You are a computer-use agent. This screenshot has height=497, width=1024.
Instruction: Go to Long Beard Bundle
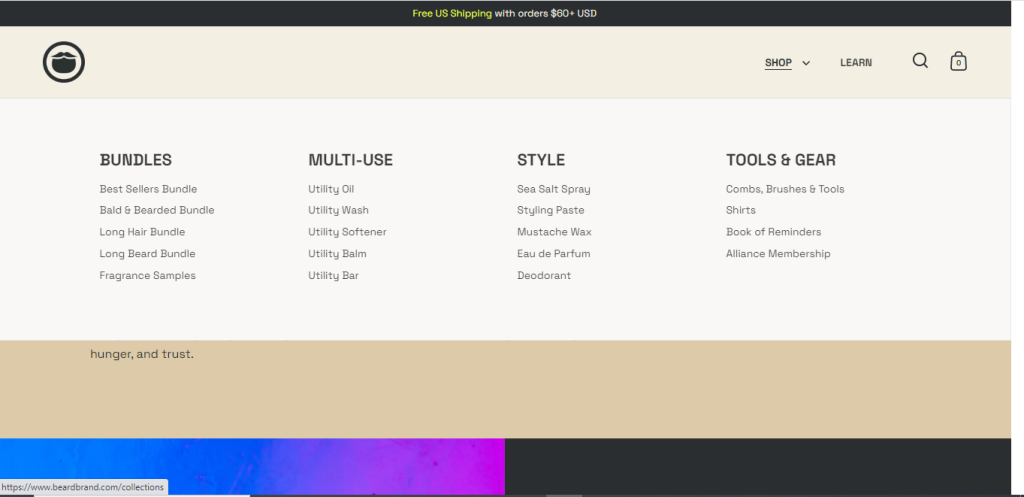click(x=148, y=253)
